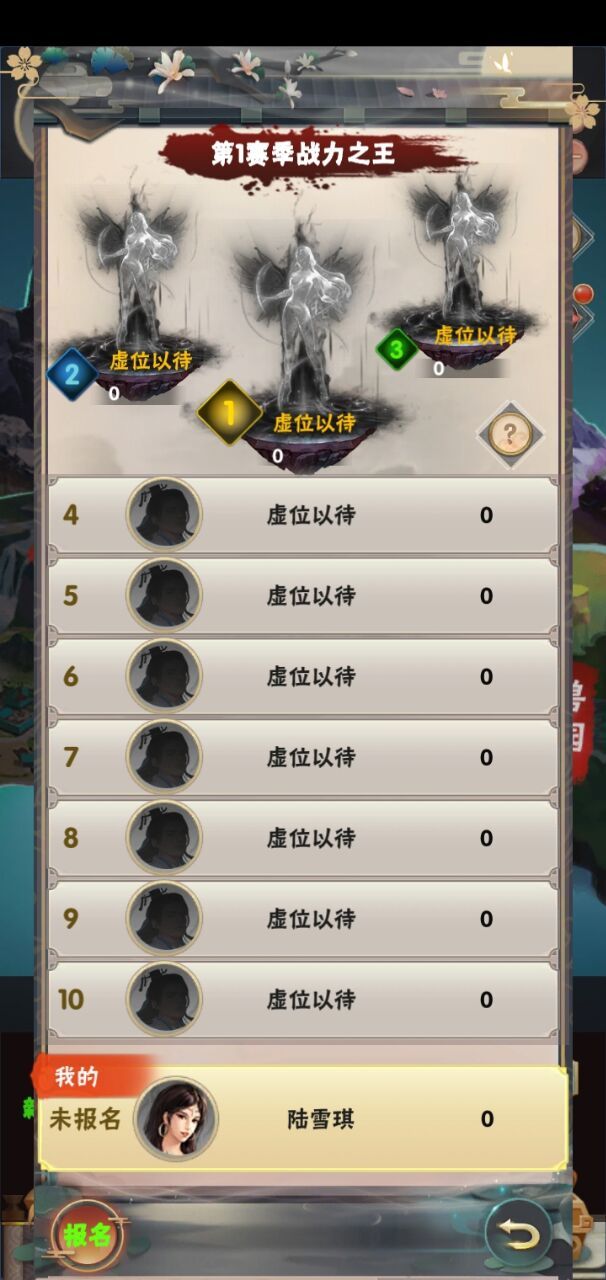Select the blue rank 2 diamond badge
This screenshot has height=1280, width=606.
coord(72,375)
